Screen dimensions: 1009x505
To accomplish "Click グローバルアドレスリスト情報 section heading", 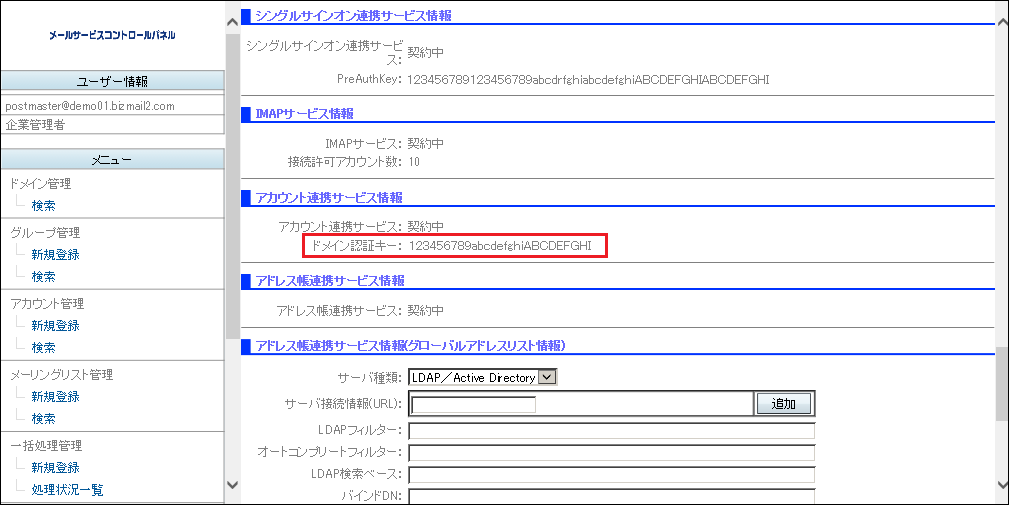I will 411,346.
